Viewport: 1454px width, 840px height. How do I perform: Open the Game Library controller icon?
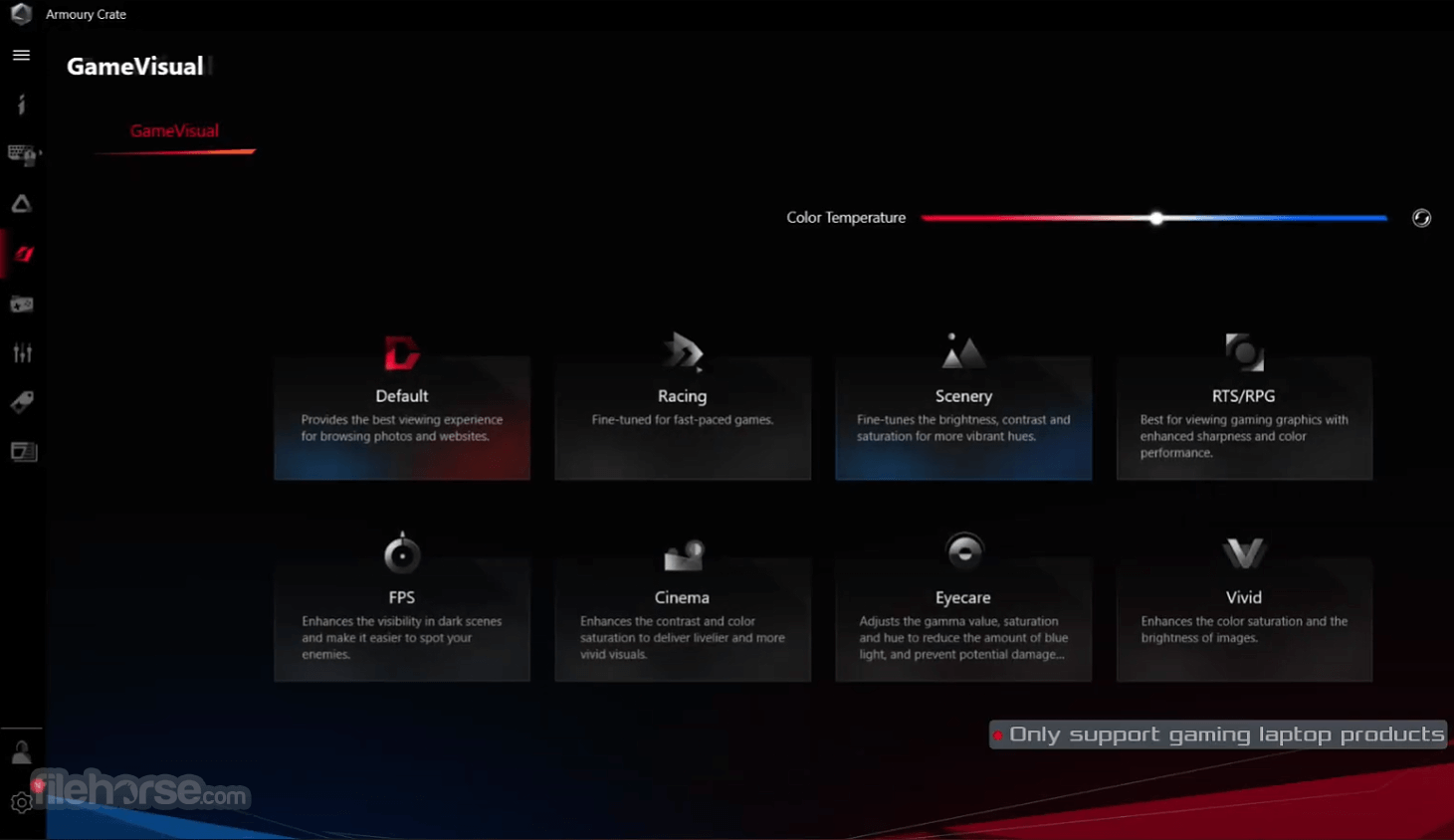22,304
